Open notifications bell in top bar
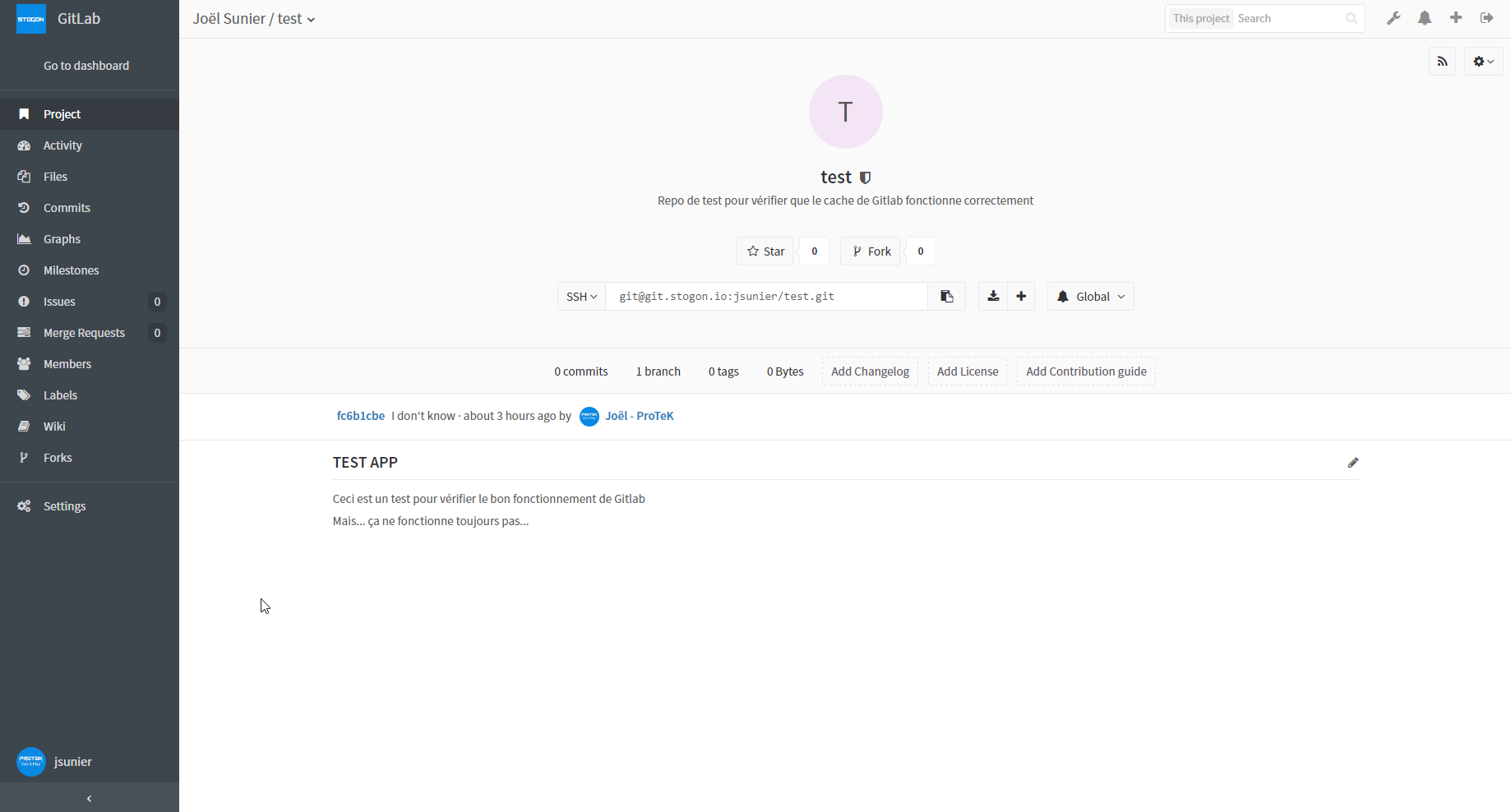 point(1425,18)
